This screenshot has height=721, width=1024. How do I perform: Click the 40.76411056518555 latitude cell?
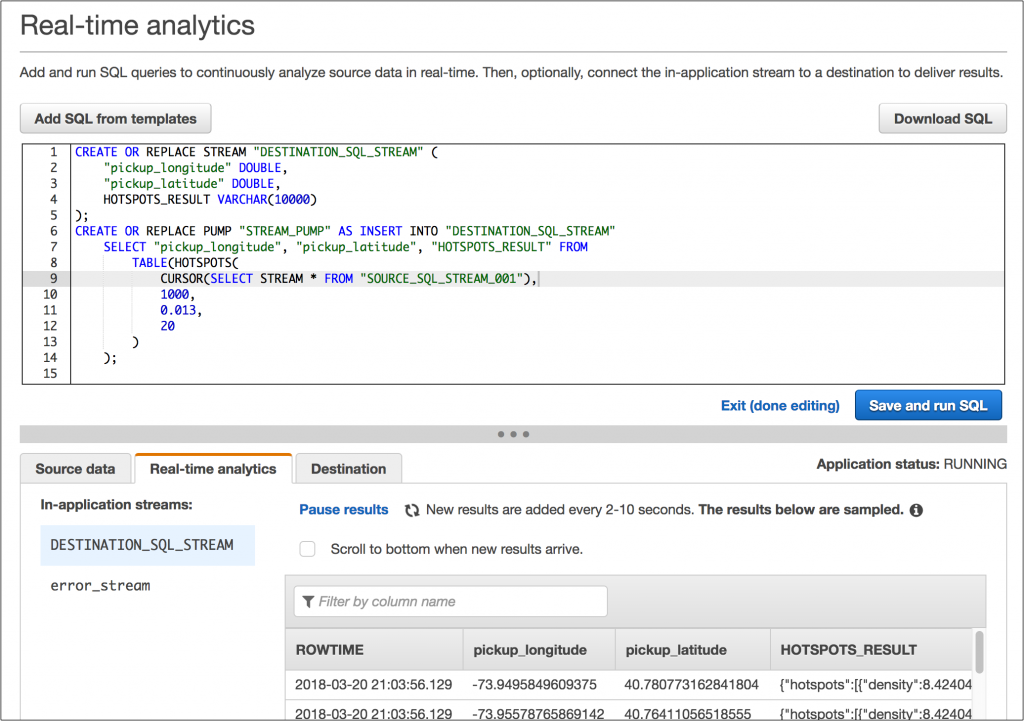point(688,714)
